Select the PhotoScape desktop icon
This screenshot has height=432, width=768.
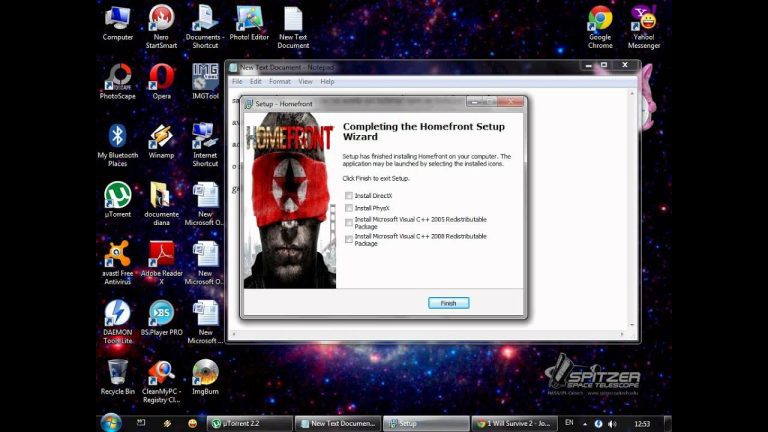point(118,82)
